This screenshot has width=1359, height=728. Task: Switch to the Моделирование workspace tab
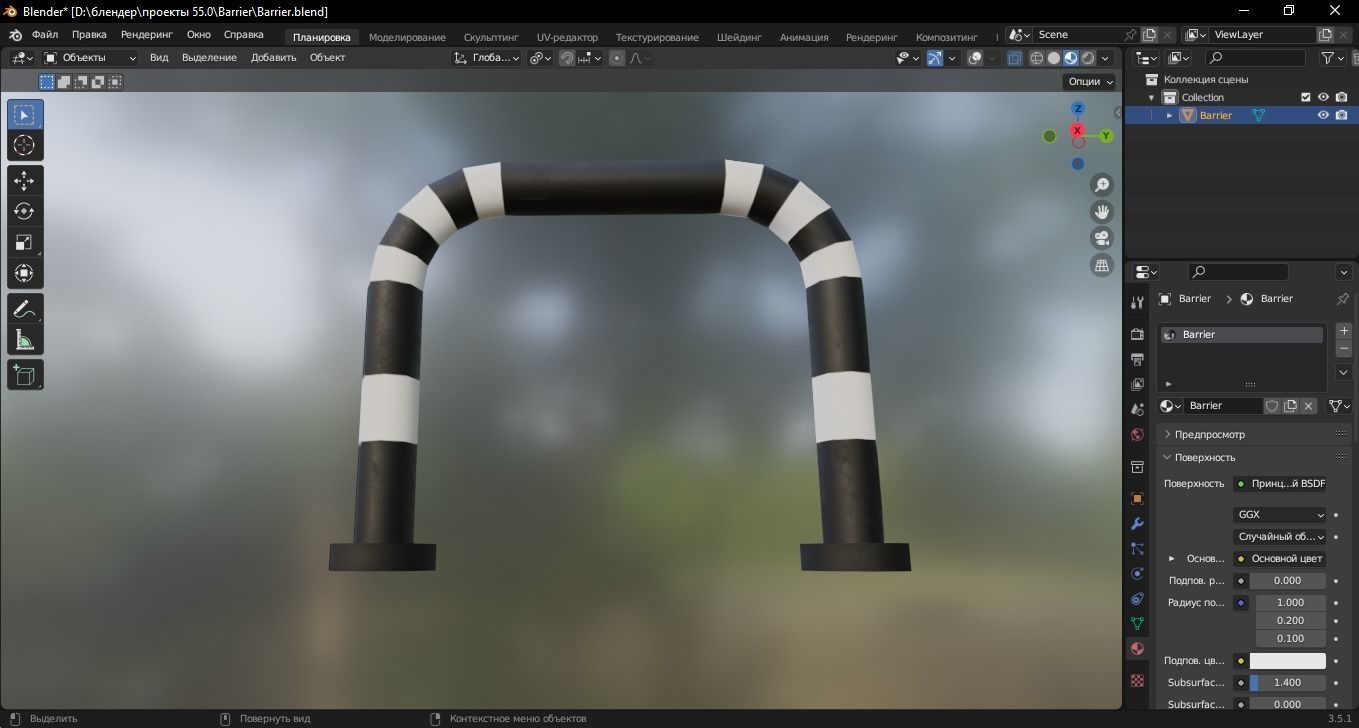(407, 37)
